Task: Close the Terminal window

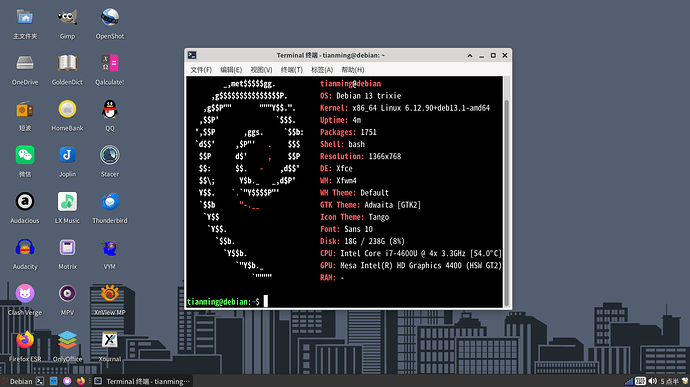Action: click(x=505, y=55)
